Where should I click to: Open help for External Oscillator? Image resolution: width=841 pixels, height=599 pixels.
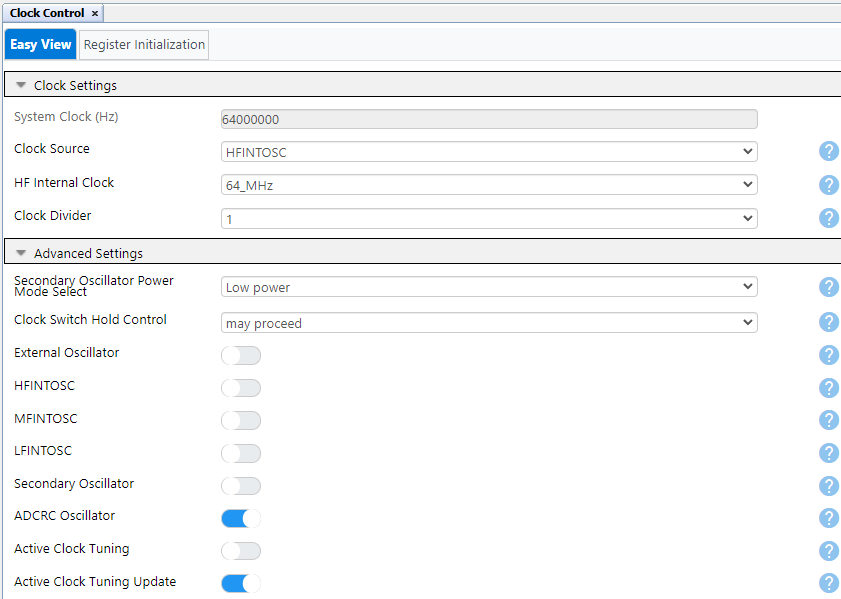pyautogui.click(x=828, y=355)
